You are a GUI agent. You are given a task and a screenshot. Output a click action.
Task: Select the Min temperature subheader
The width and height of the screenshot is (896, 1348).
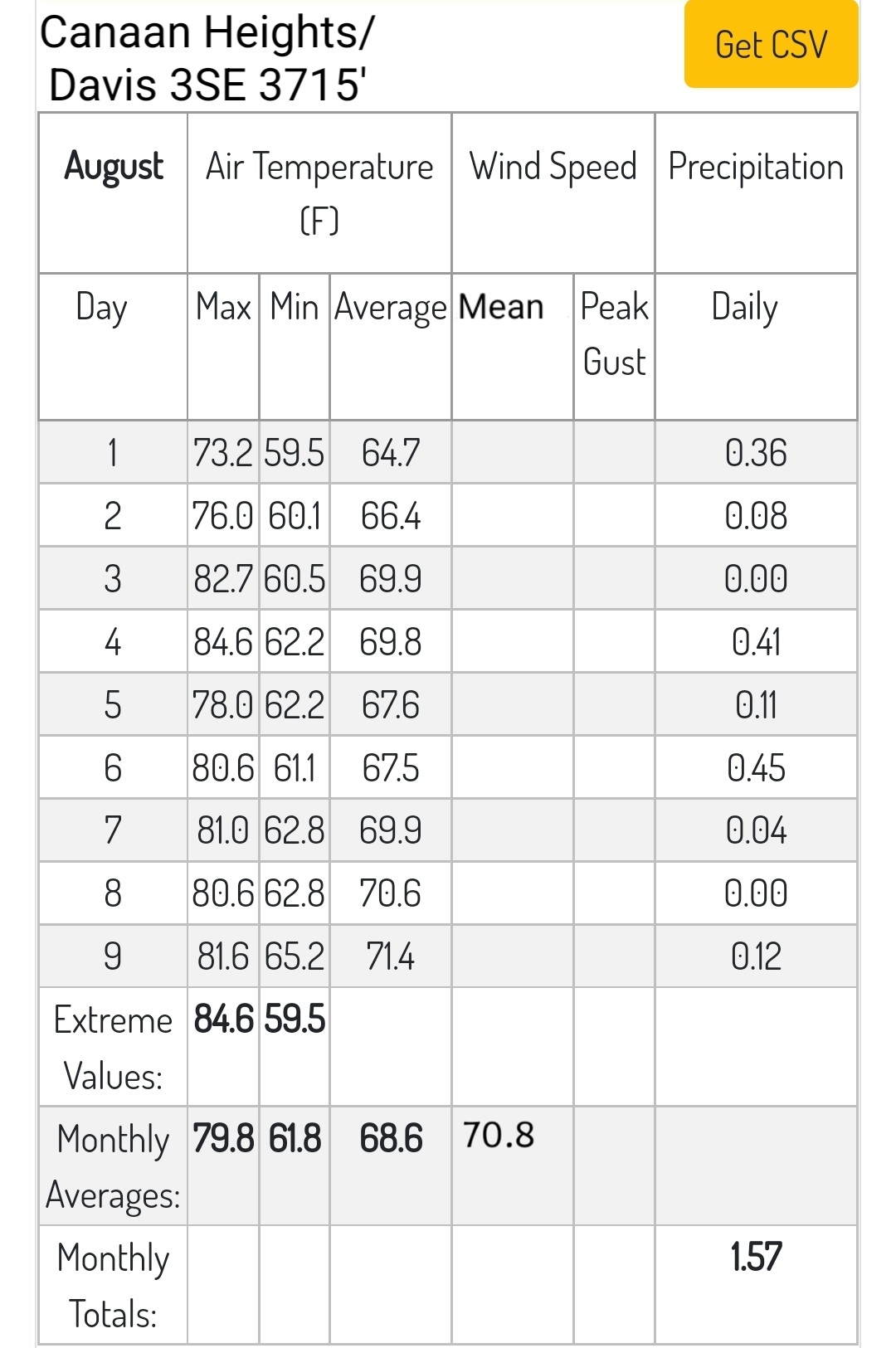point(295,306)
